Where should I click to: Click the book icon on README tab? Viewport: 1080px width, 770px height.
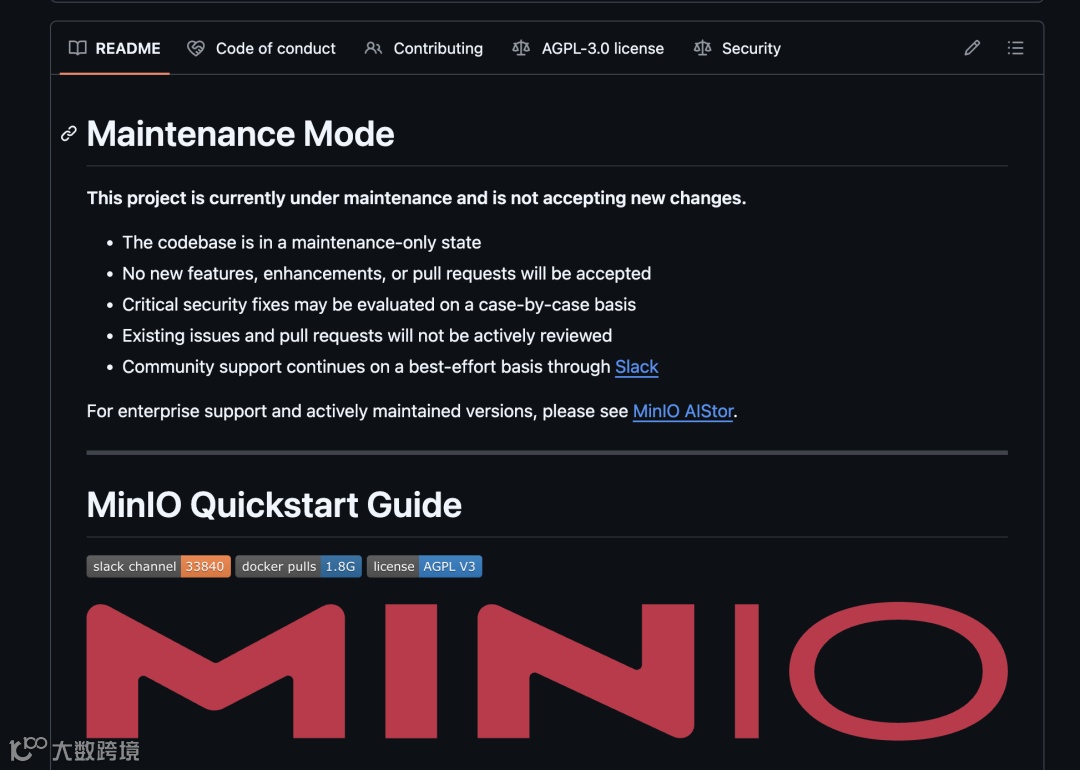click(x=77, y=48)
